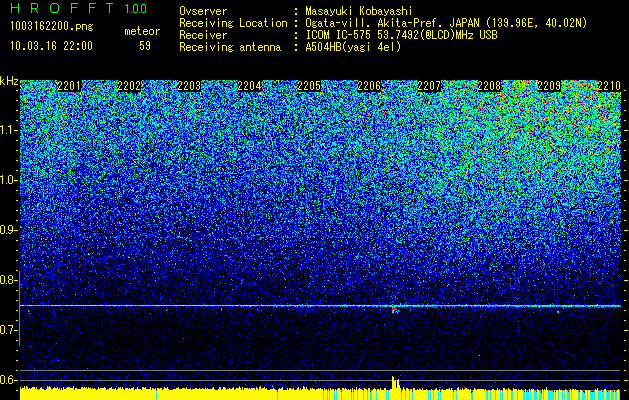Click the Receiving Location value Ogata-vill. Akita-Pref.
This screenshot has width=629, height=400.
pyautogui.click(x=446, y=24)
